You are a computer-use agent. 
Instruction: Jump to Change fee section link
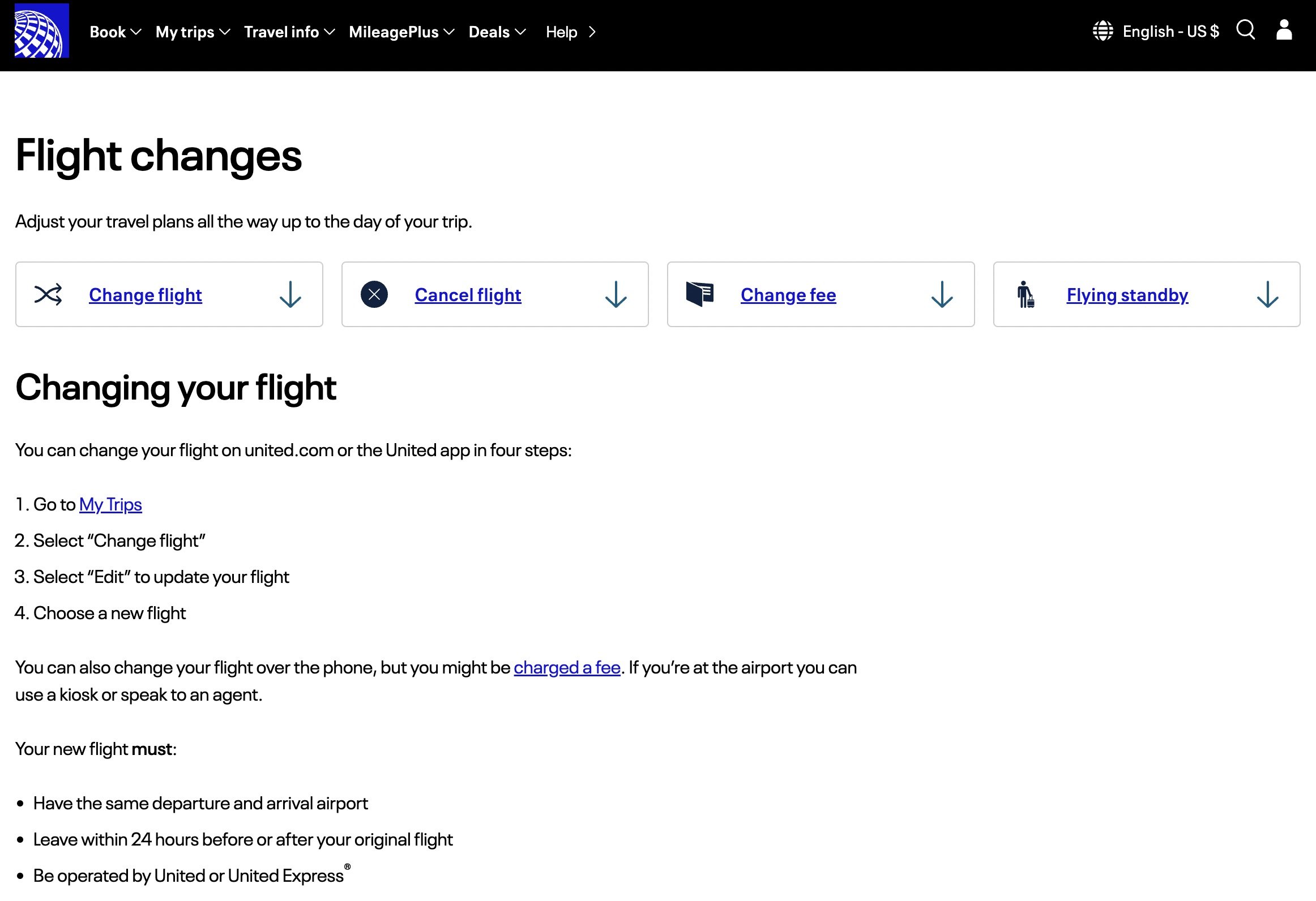(x=788, y=295)
